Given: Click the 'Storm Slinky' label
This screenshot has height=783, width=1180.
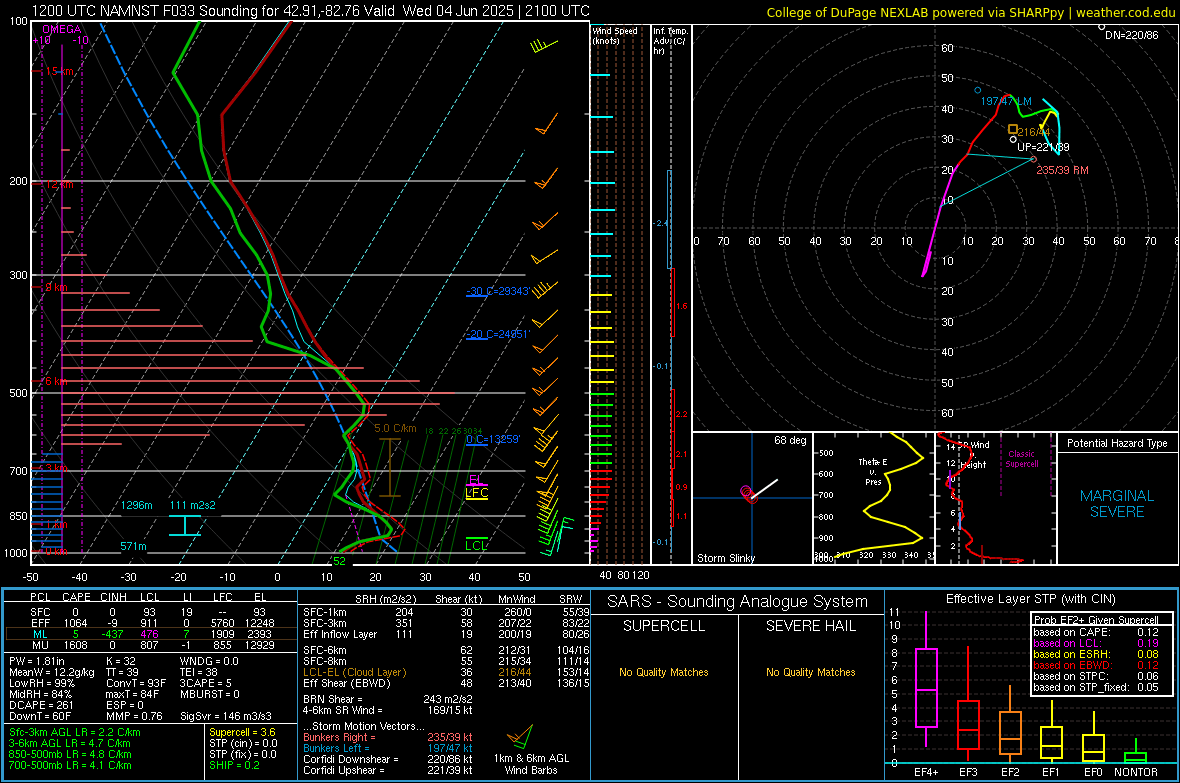Looking at the screenshot, I should [725, 558].
